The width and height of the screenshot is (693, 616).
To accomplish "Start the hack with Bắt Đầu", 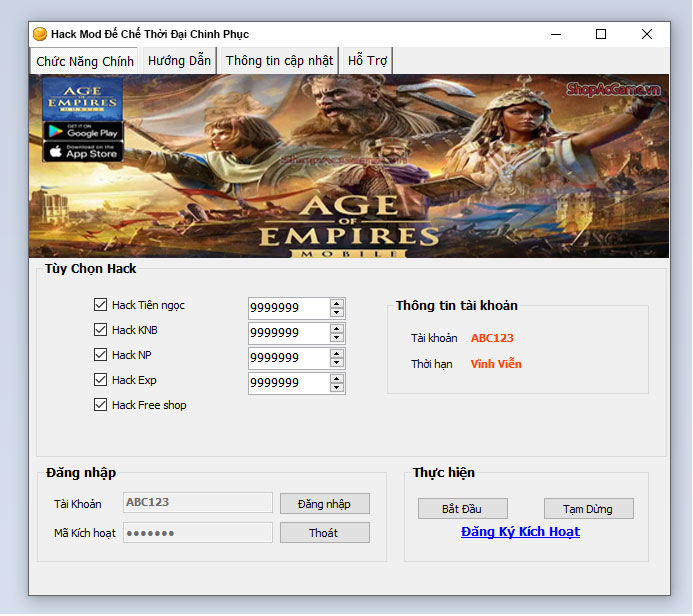I will point(462,509).
